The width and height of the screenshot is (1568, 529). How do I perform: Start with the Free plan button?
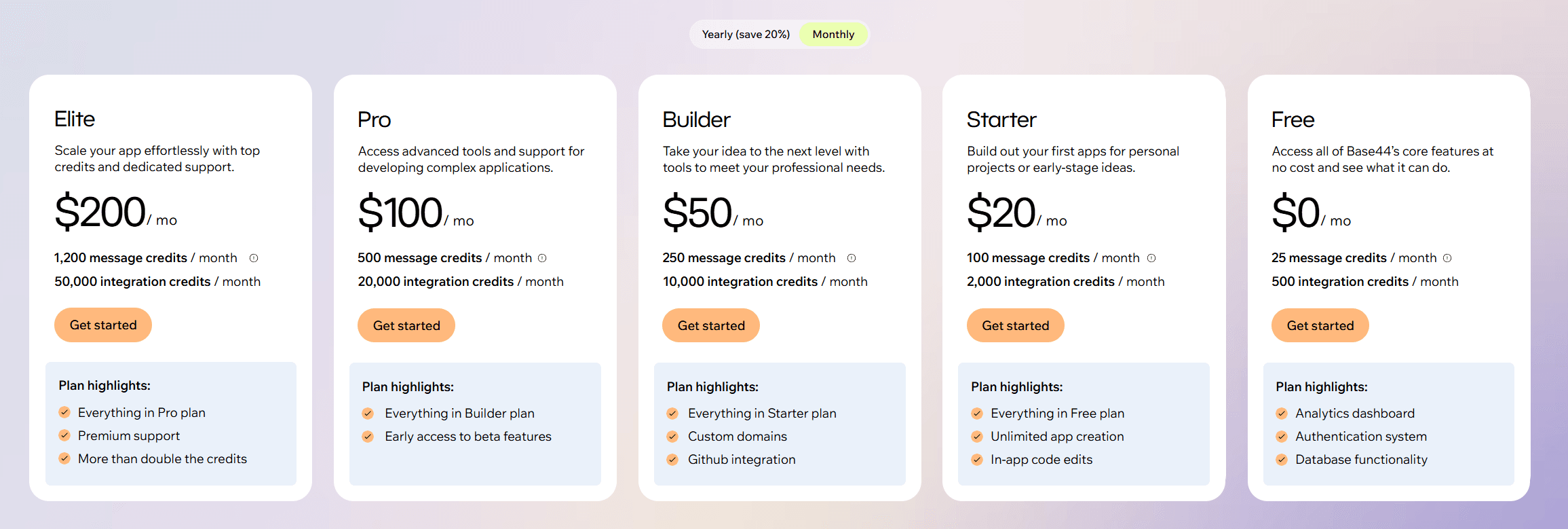[1320, 326]
